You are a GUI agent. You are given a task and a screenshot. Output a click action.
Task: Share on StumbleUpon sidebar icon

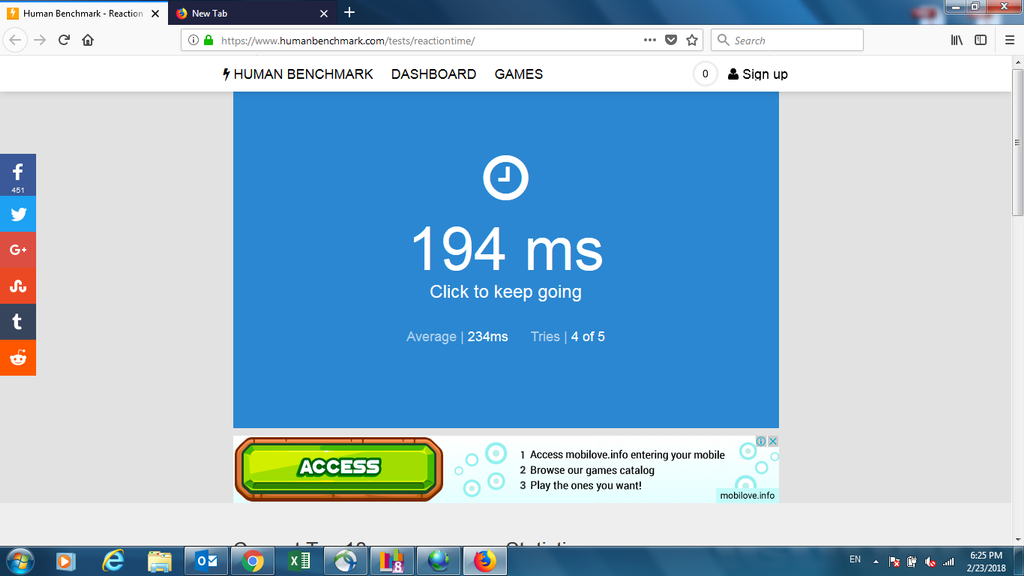point(18,286)
